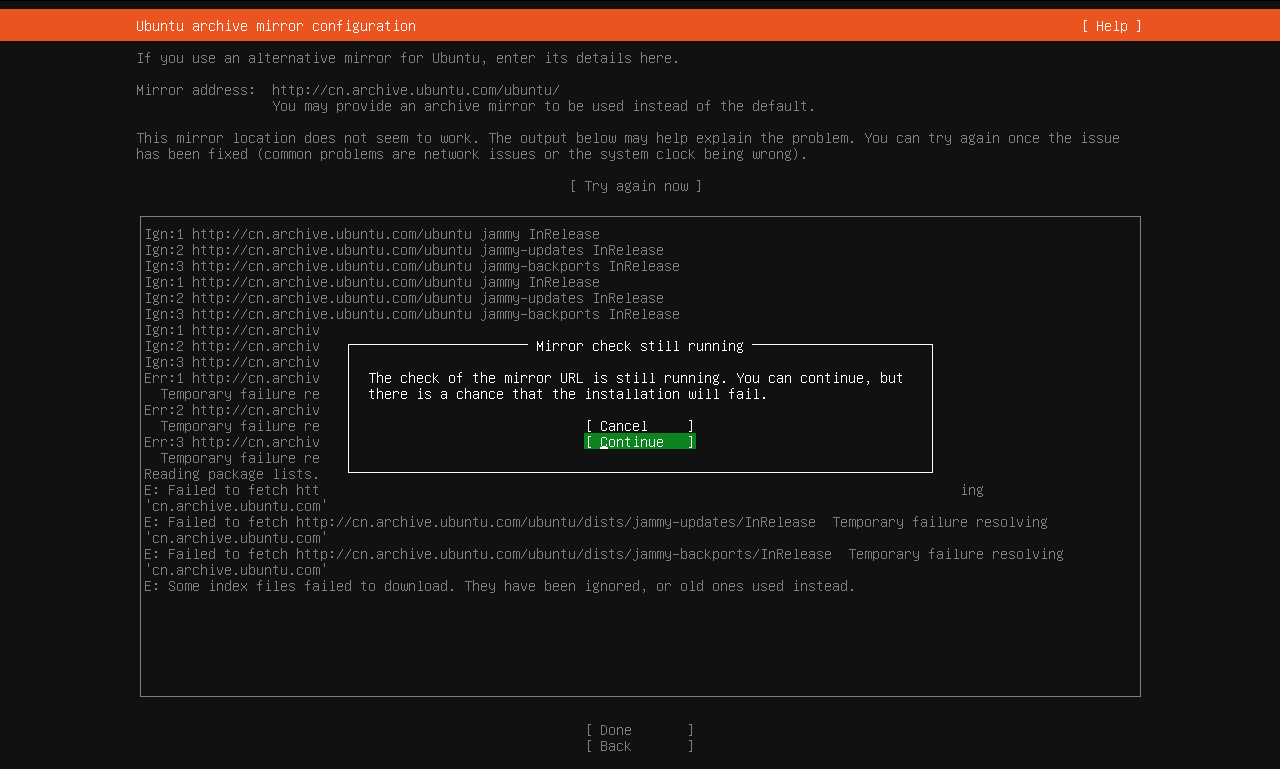Select the Done button at bottom
Viewport: 1280px width, 769px height.
pyautogui.click(x=640, y=730)
